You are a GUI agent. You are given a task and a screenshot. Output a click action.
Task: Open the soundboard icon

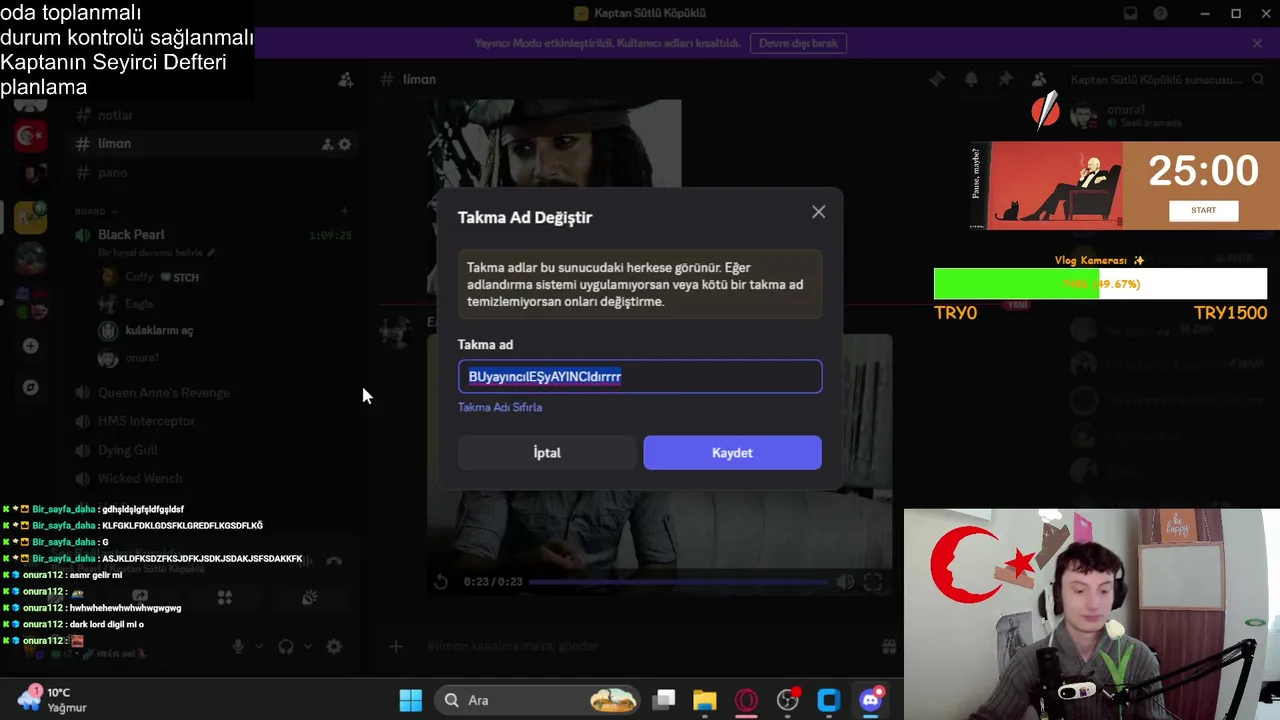tap(310, 597)
